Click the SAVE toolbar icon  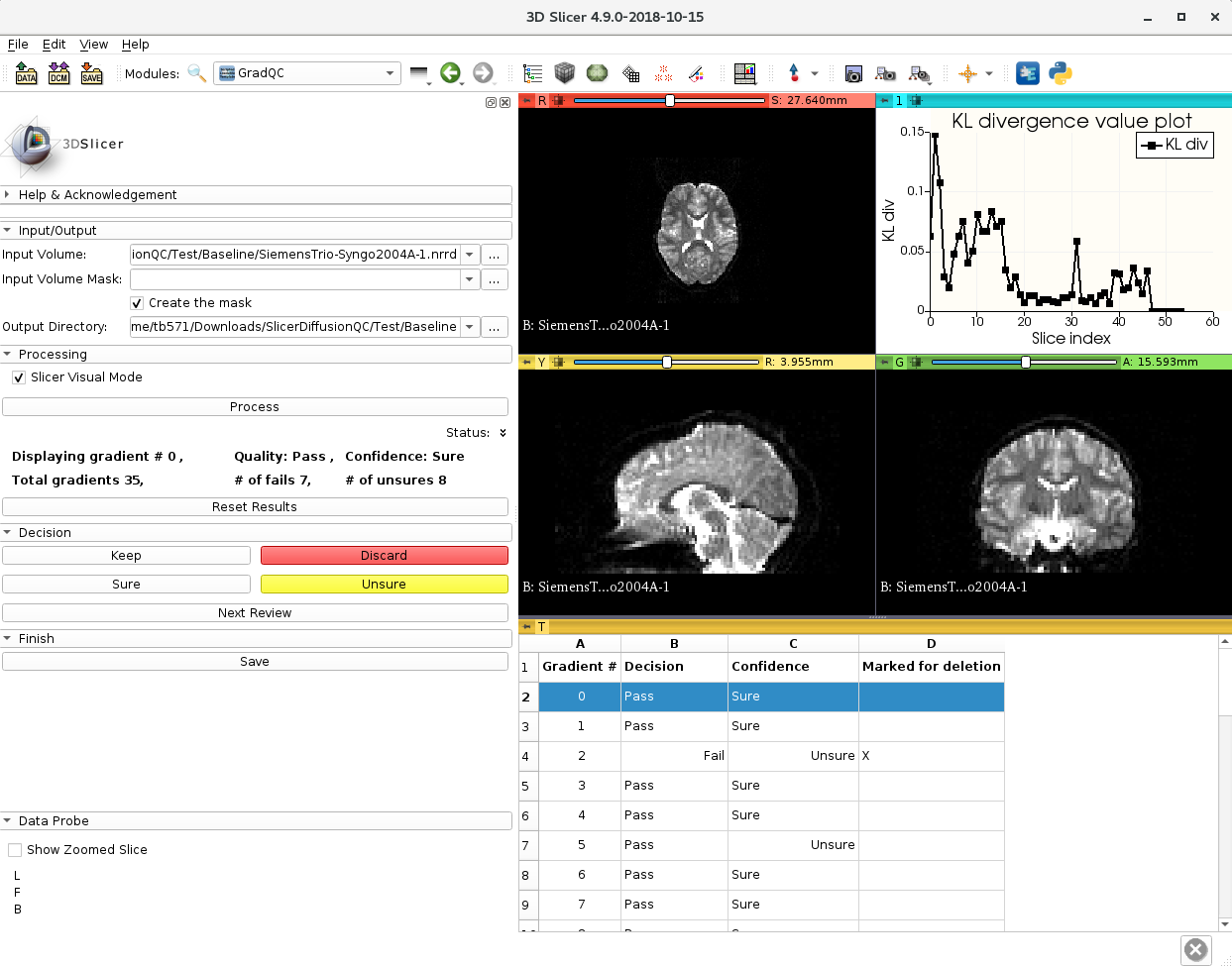pos(92,73)
